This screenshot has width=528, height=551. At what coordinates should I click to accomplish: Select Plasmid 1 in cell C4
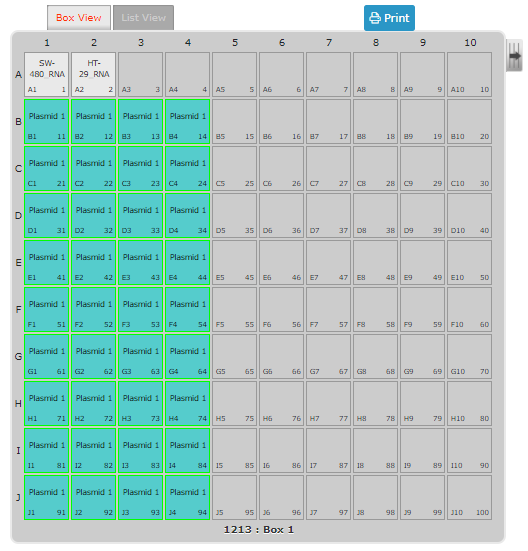click(188, 169)
